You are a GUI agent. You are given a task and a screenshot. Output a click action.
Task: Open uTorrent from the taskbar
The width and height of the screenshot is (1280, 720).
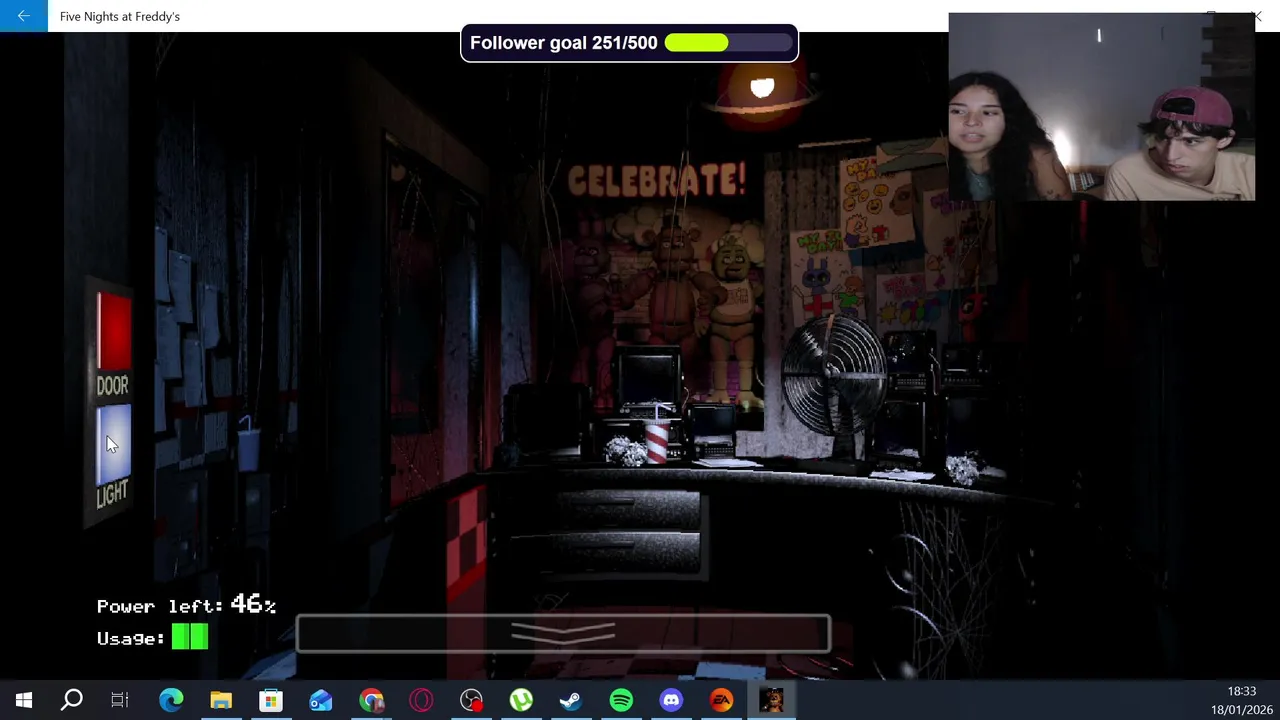(521, 700)
